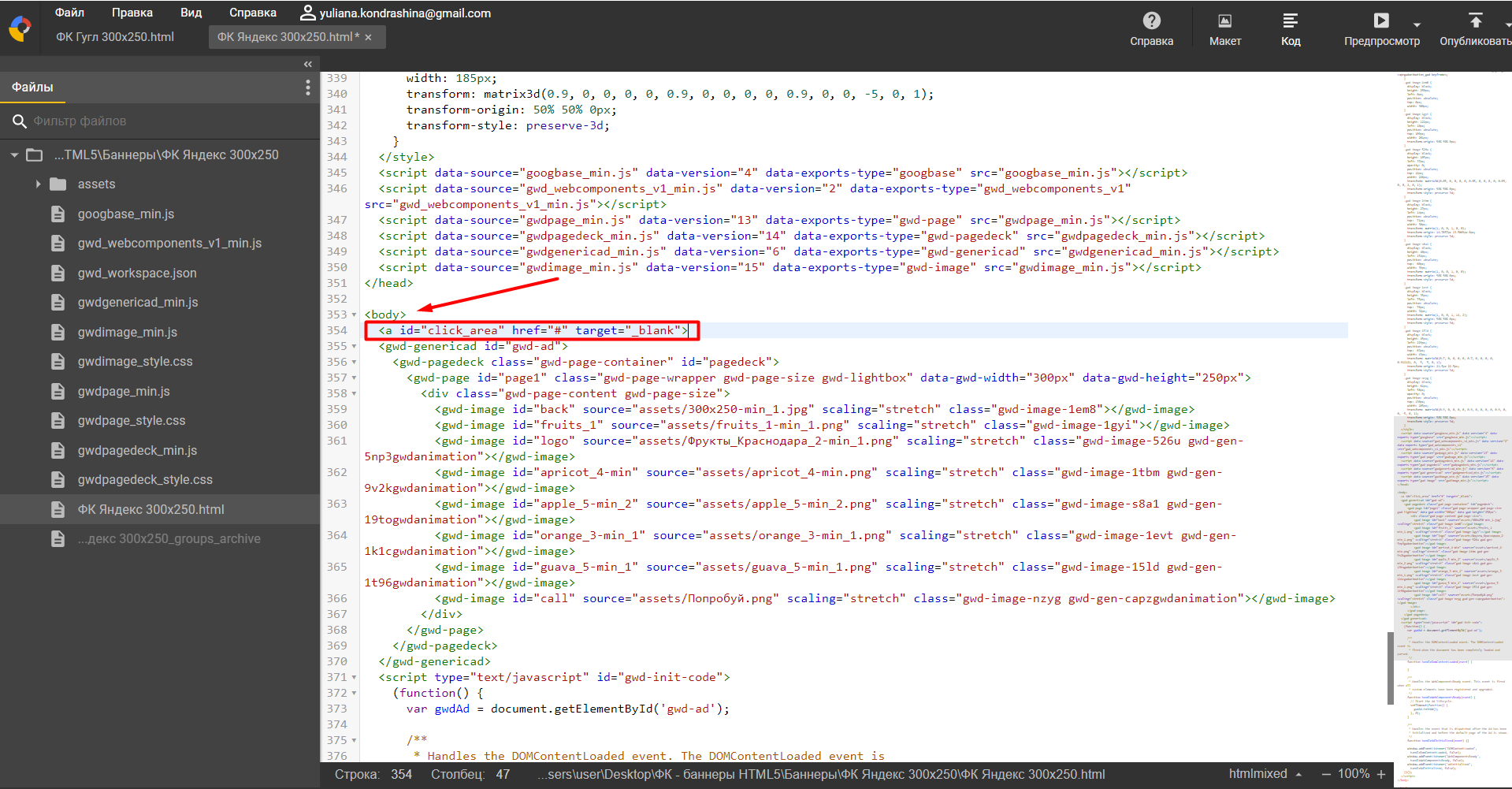Open the Файлы panel options menu
Image resolution: width=1512 pixels, height=789 pixels.
pos(308,87)
